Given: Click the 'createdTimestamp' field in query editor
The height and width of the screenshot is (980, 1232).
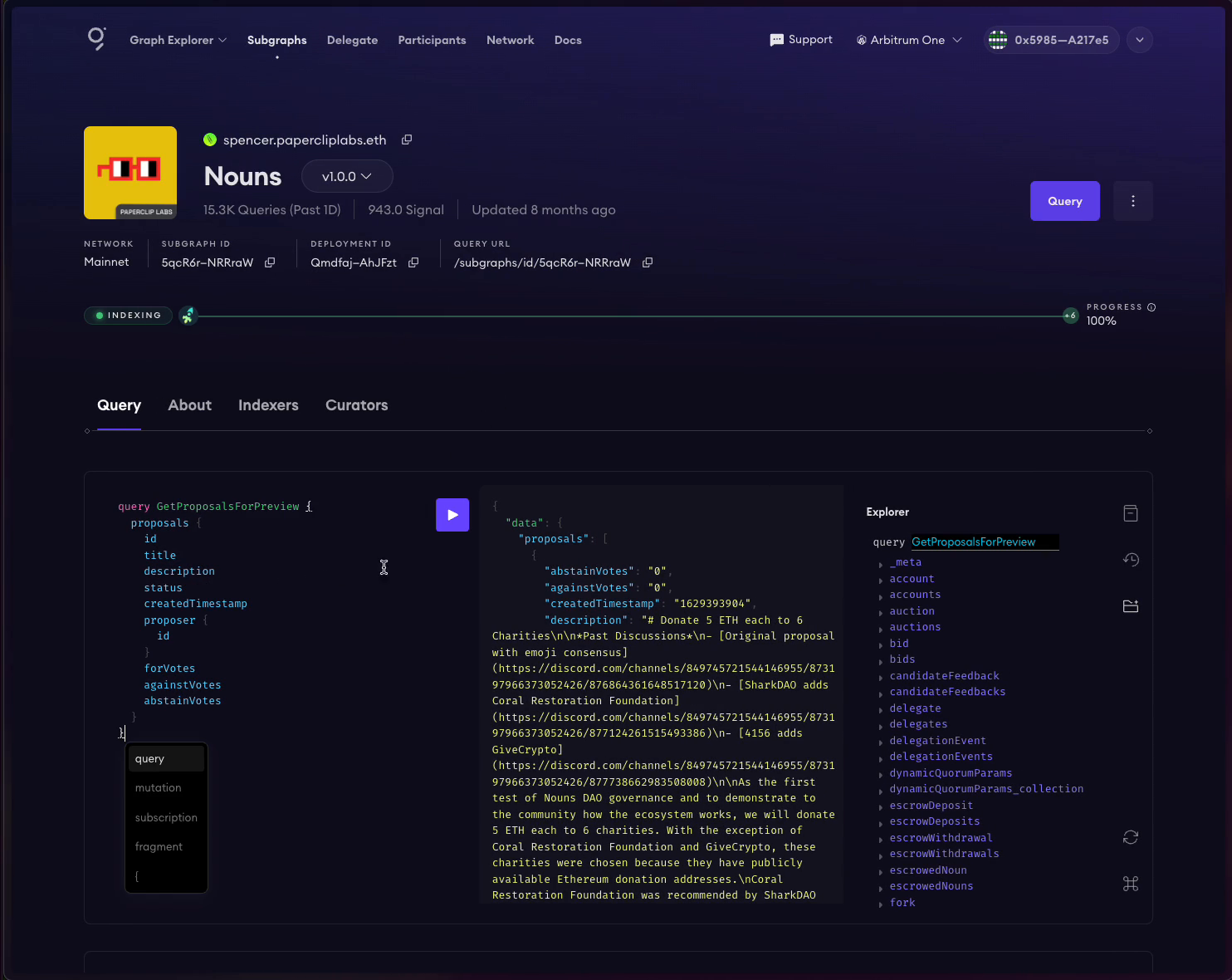Looking at the screenshot, I should tap(195, 604).
